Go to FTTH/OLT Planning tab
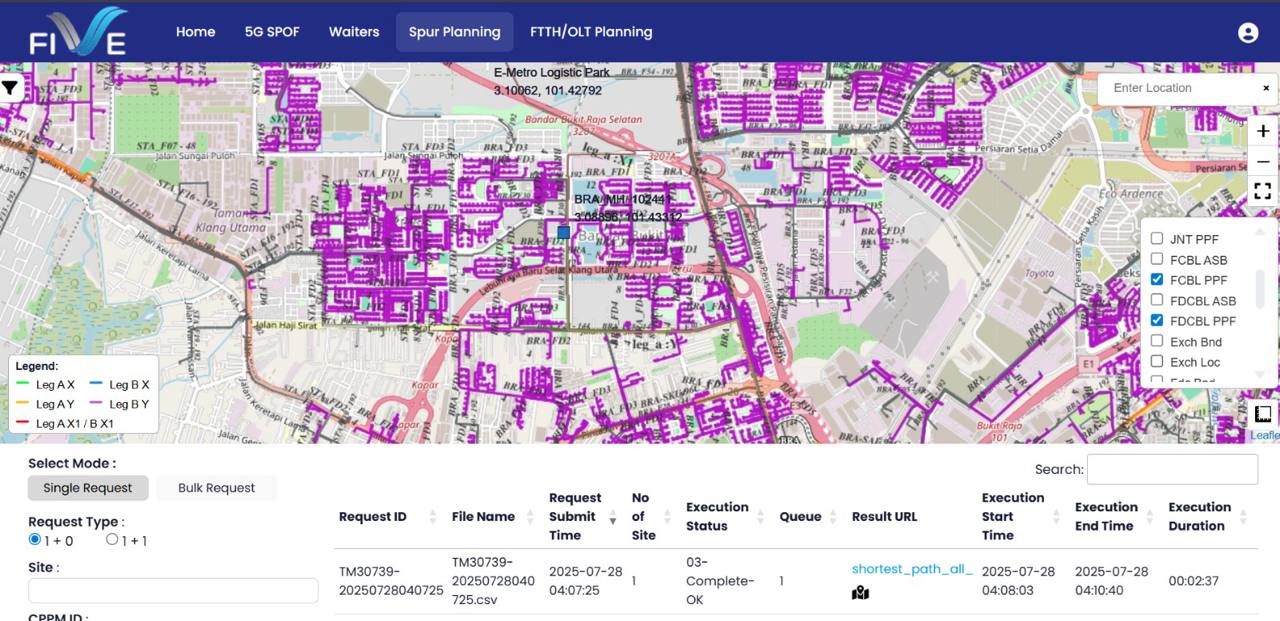 point(591,32)
